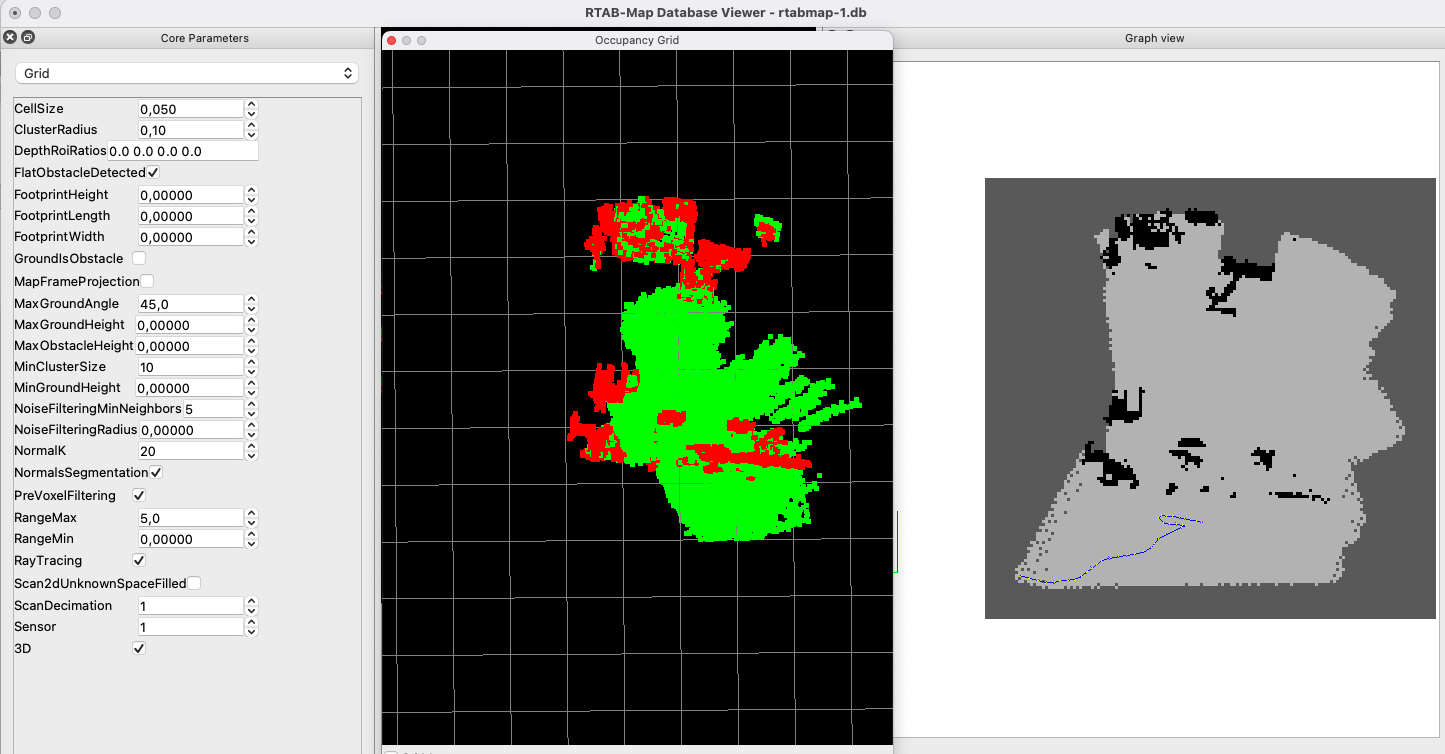Image resolution: width=1445 pixels, height=754 pixels.
Task: Click the ScanDecimation input field
Action: pos(190,605)
